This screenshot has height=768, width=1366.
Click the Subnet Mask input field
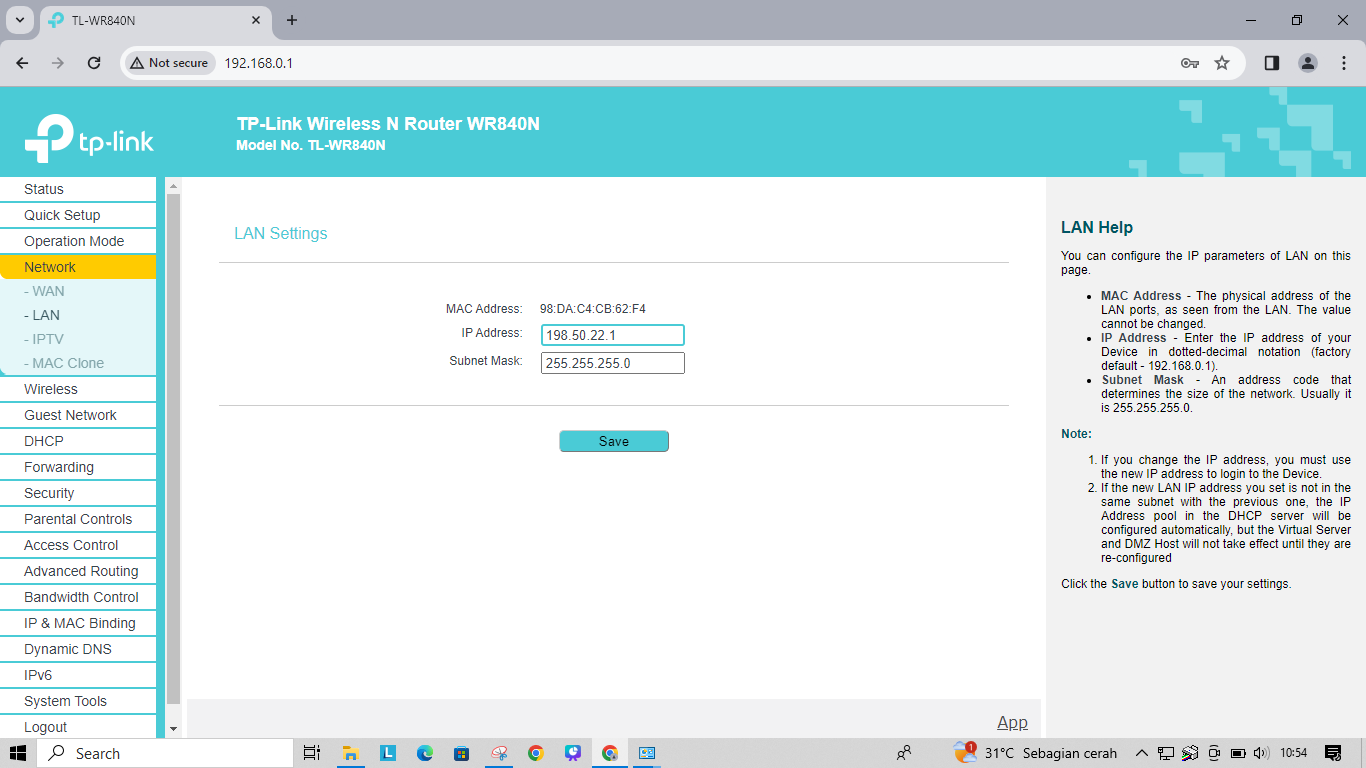[613, 363]
